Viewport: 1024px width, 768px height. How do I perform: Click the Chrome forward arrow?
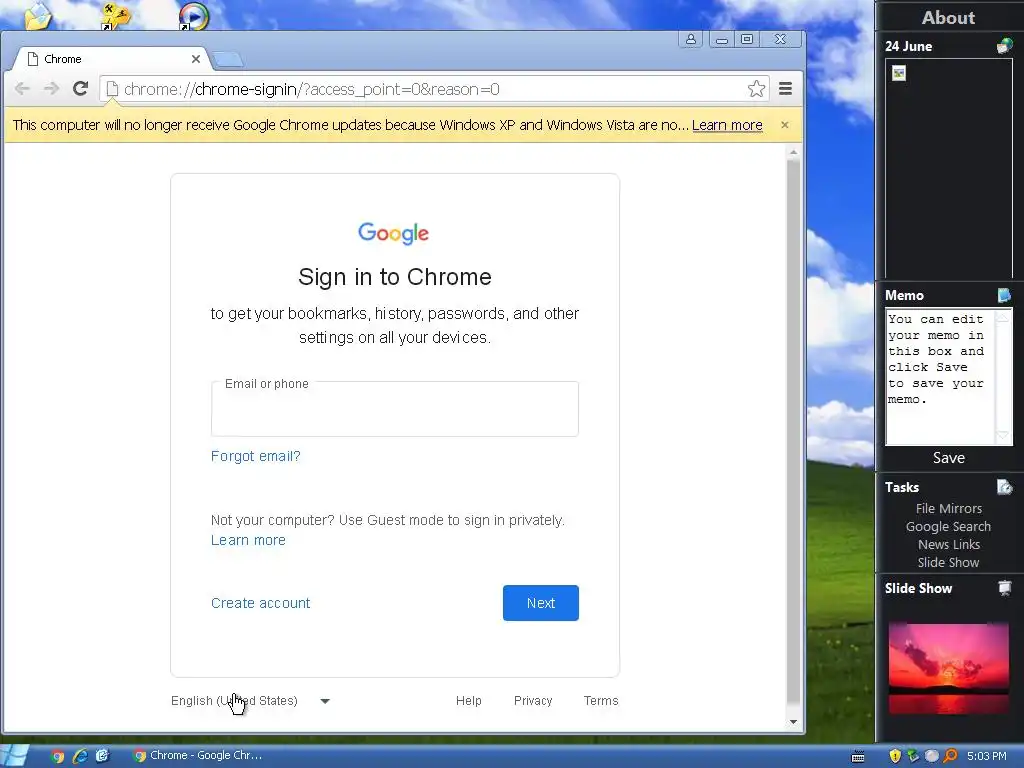[x=51, y=89]
